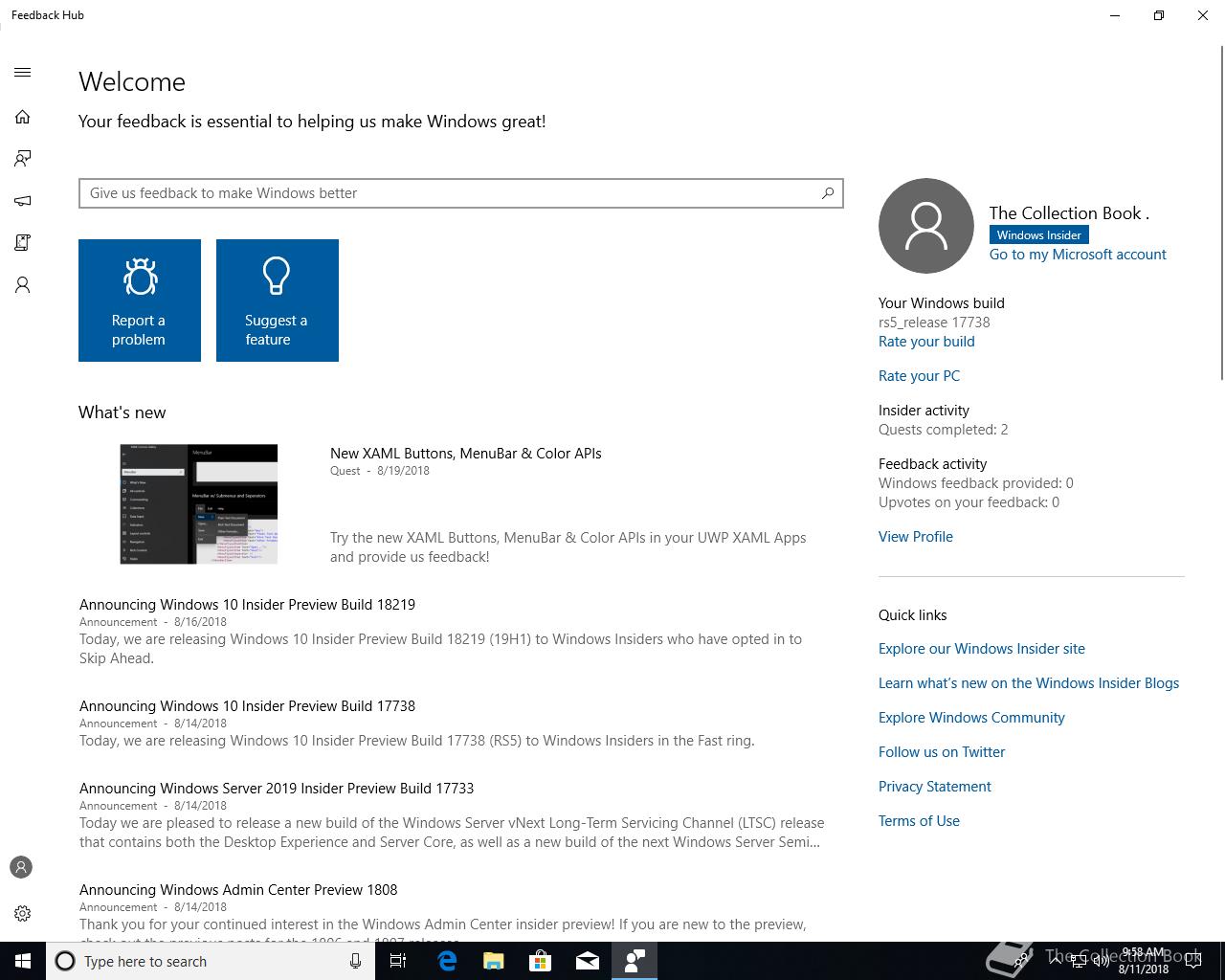This screenshot has width=1225, height=980.
Task: Open Announcements via the megaphone icon
Action: point(23,201)
